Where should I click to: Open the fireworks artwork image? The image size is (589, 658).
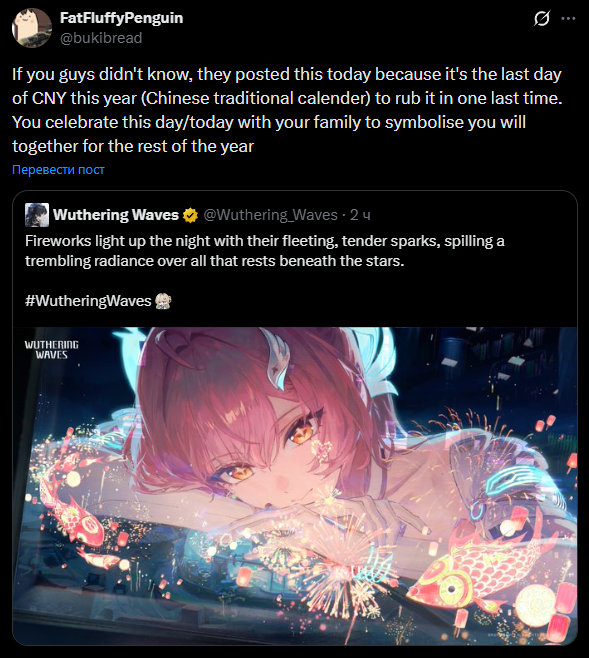[295, 486]
